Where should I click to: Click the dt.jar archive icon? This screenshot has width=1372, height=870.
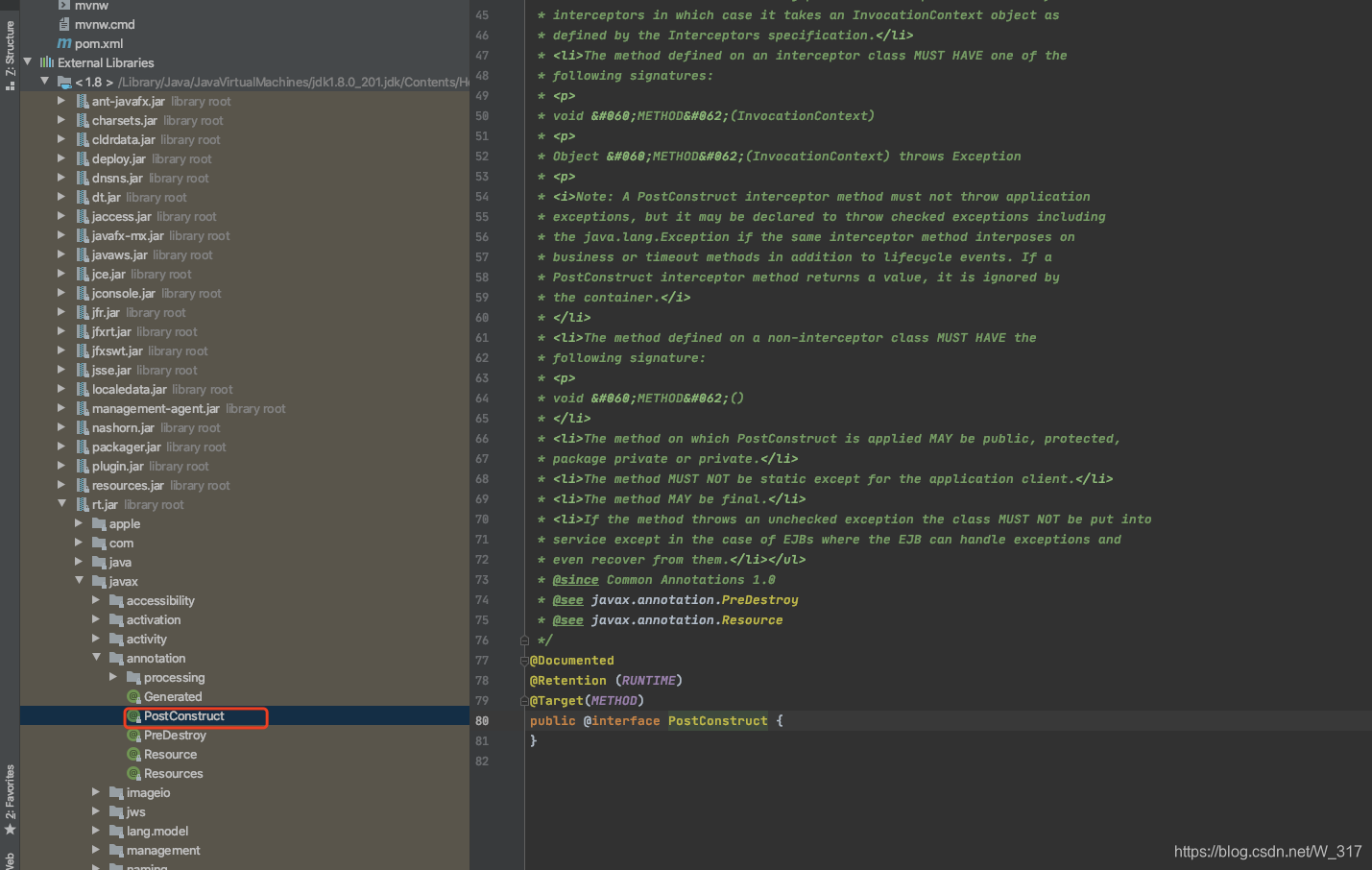point(83,197)
